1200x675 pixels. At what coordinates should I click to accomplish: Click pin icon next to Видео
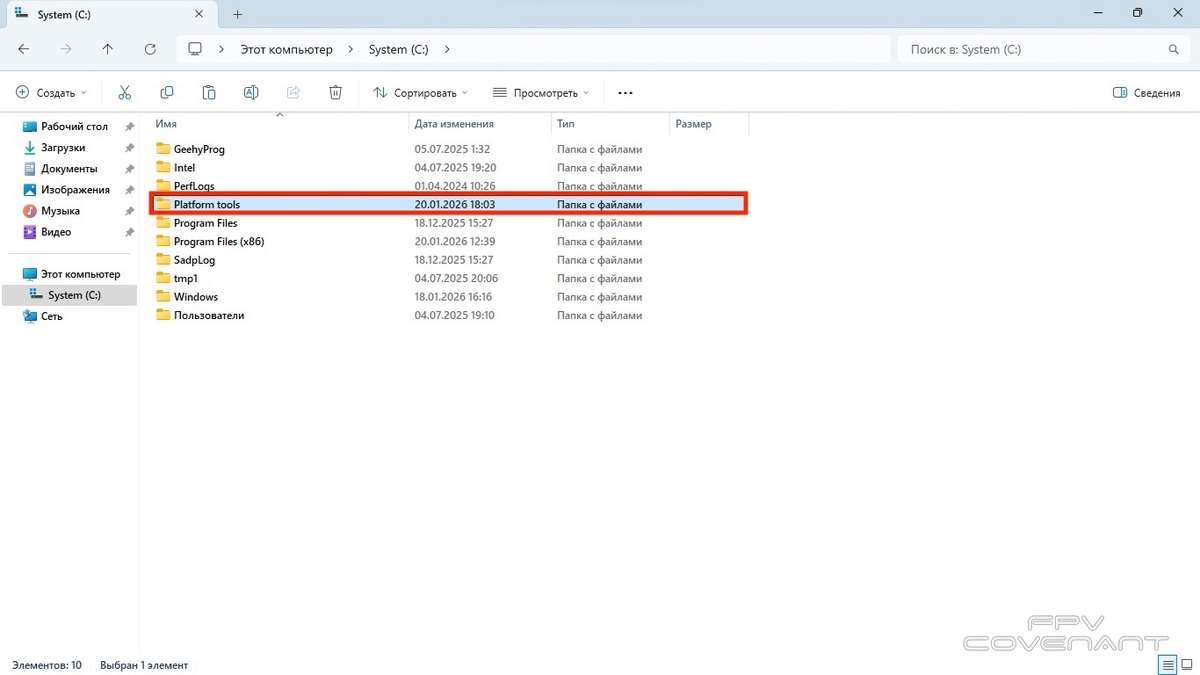[x=129, y=232]
